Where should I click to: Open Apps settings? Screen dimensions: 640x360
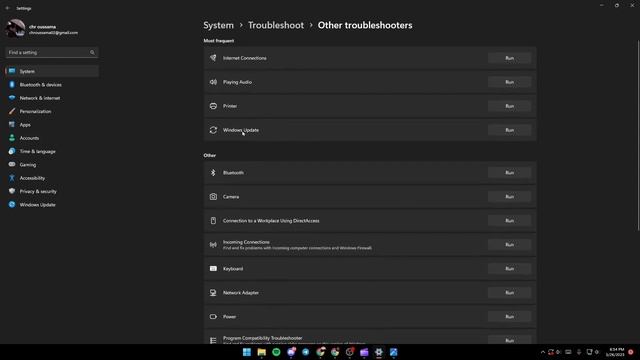(x=52, y=124)
